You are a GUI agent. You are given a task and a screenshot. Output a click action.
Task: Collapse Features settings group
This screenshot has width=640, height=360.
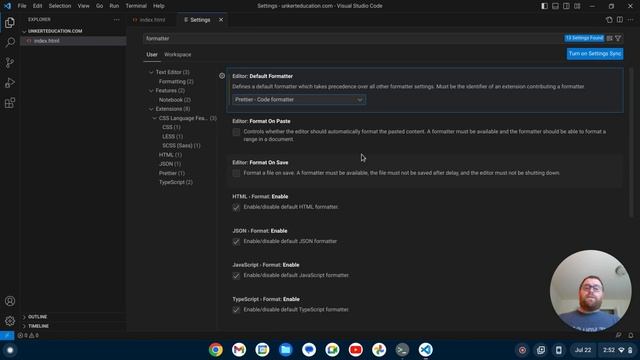(x=151, y=91)
